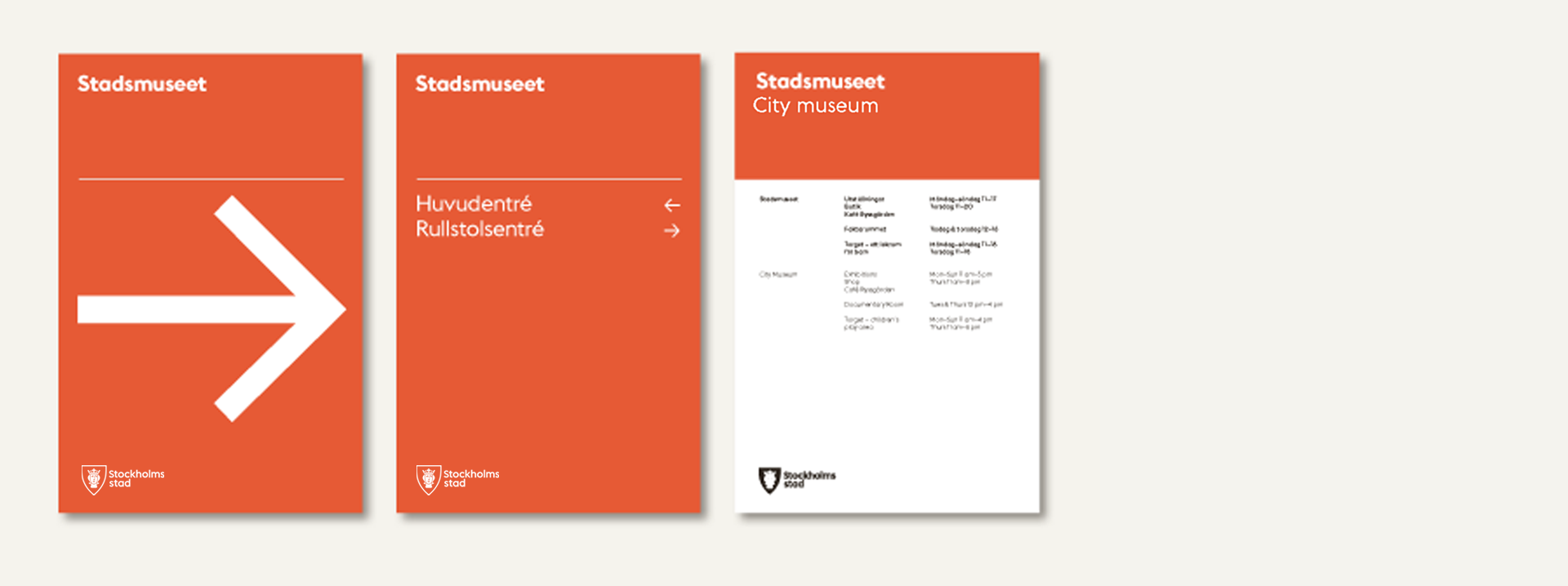
Task: Click the Rullstolsentré label
Action: pos(479,229)
